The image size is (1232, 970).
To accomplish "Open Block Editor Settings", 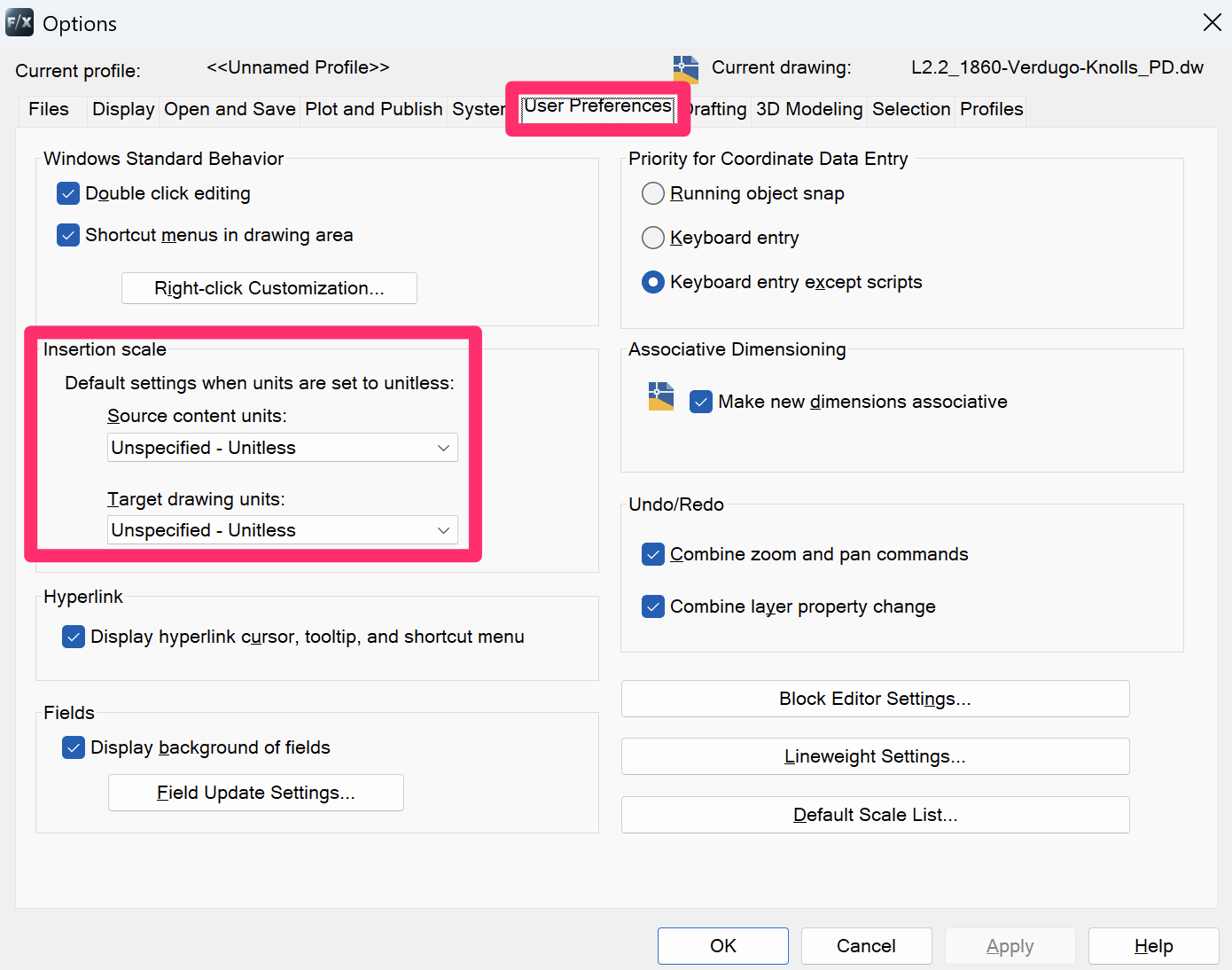I will [875, 699].
